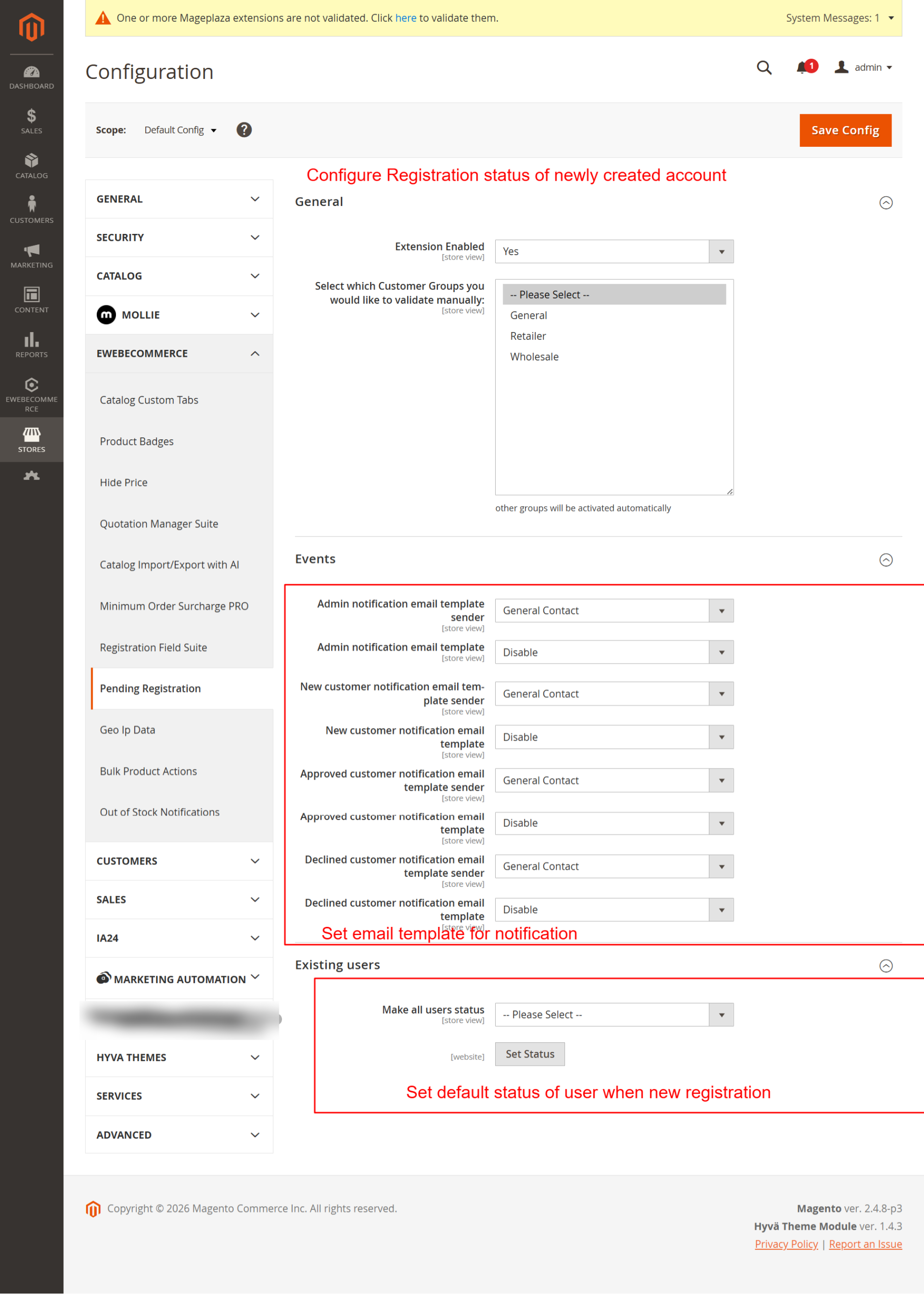Click the notifications bell icon
Image resolution: width=924 pixels, height=1296 pixels.
tap(802, 68)
